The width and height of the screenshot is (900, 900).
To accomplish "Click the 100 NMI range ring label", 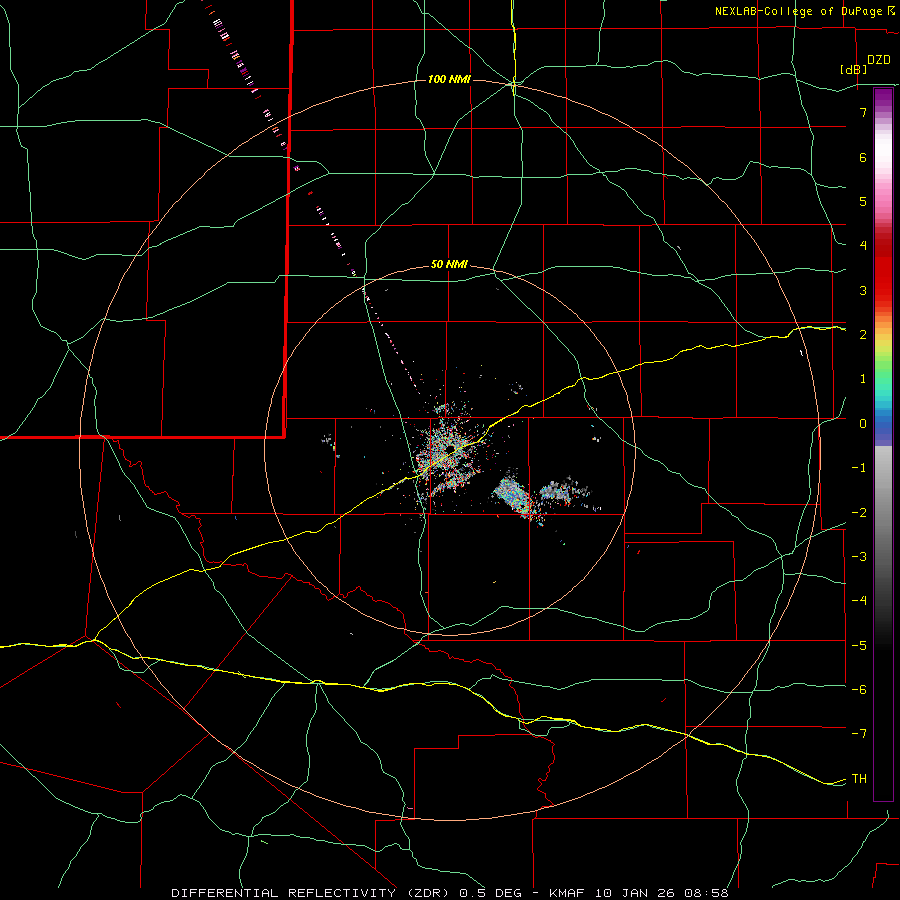I will click(449, 79).
